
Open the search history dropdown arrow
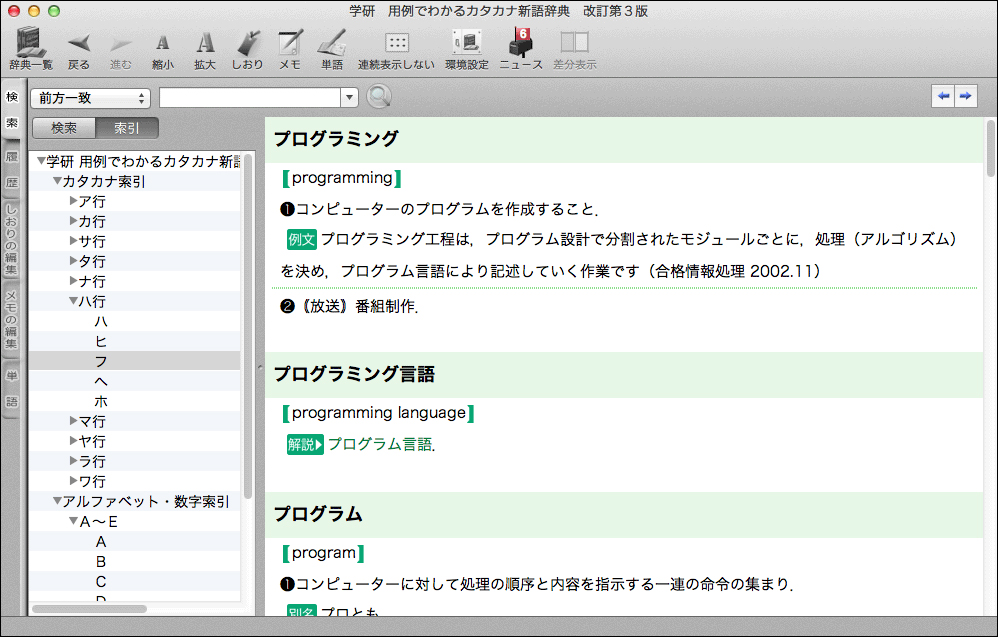[349, 98]
